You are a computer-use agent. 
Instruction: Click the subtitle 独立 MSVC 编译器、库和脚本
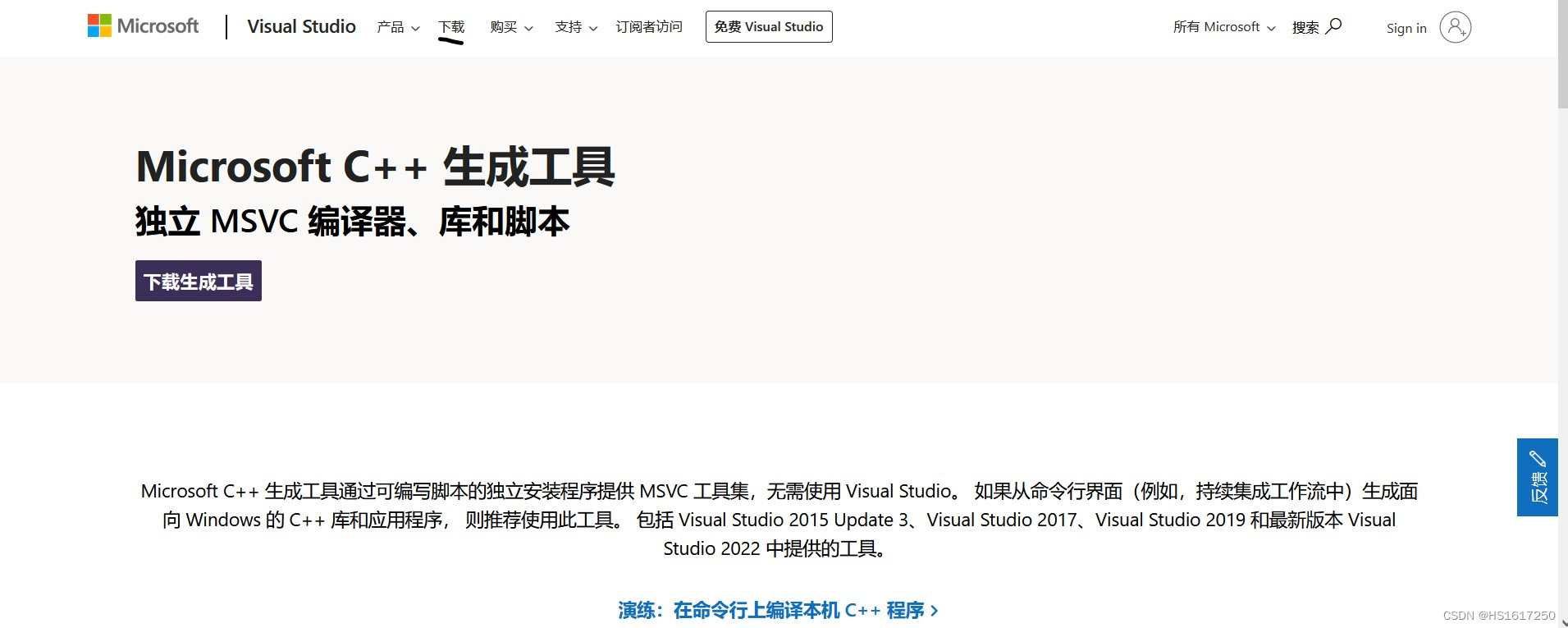coord(352,222)
